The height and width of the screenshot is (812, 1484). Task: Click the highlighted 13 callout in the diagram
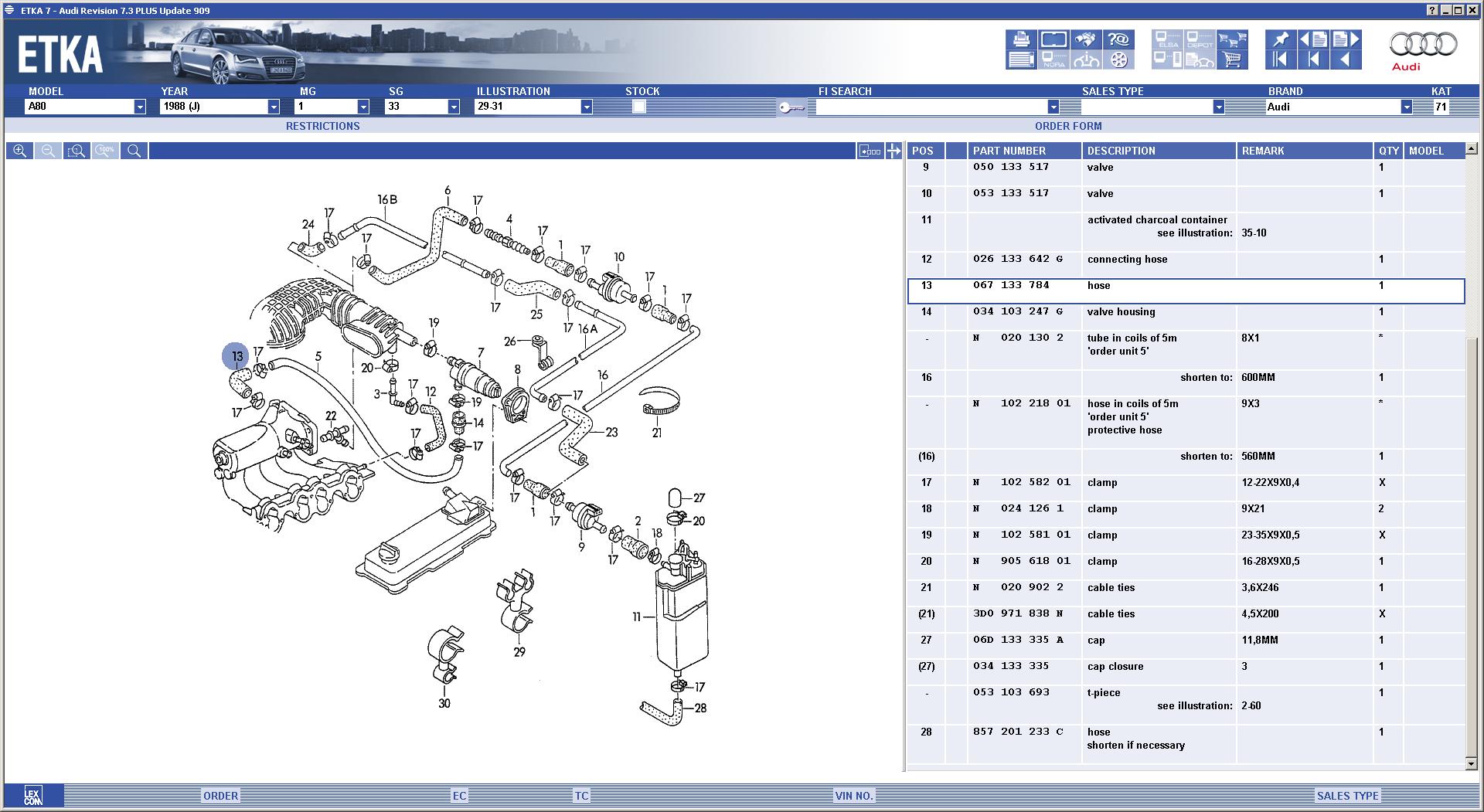237,356
